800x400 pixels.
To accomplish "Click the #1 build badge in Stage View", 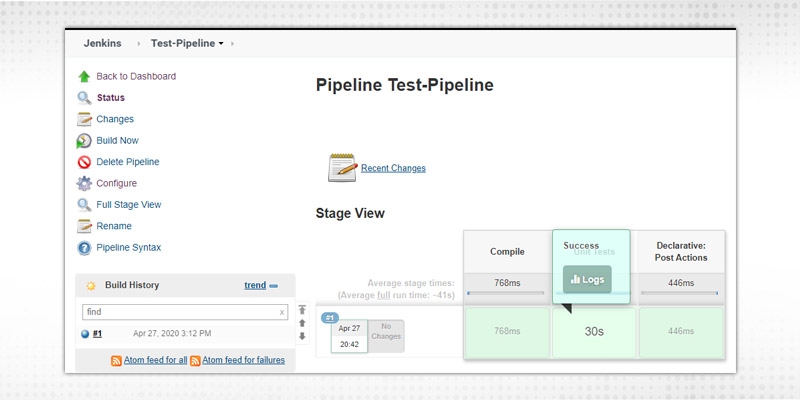I will pyautogui.click(x=330, y=318).
